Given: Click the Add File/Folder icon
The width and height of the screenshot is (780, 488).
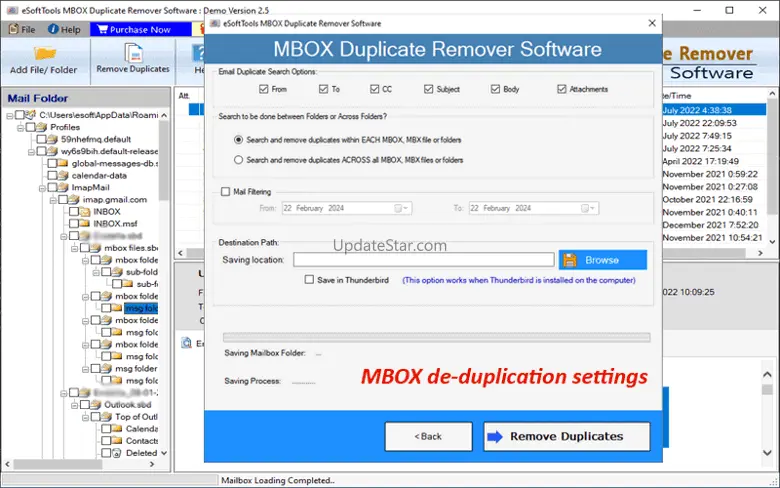Looking at the screenshot, I should [x=44, y=53].
